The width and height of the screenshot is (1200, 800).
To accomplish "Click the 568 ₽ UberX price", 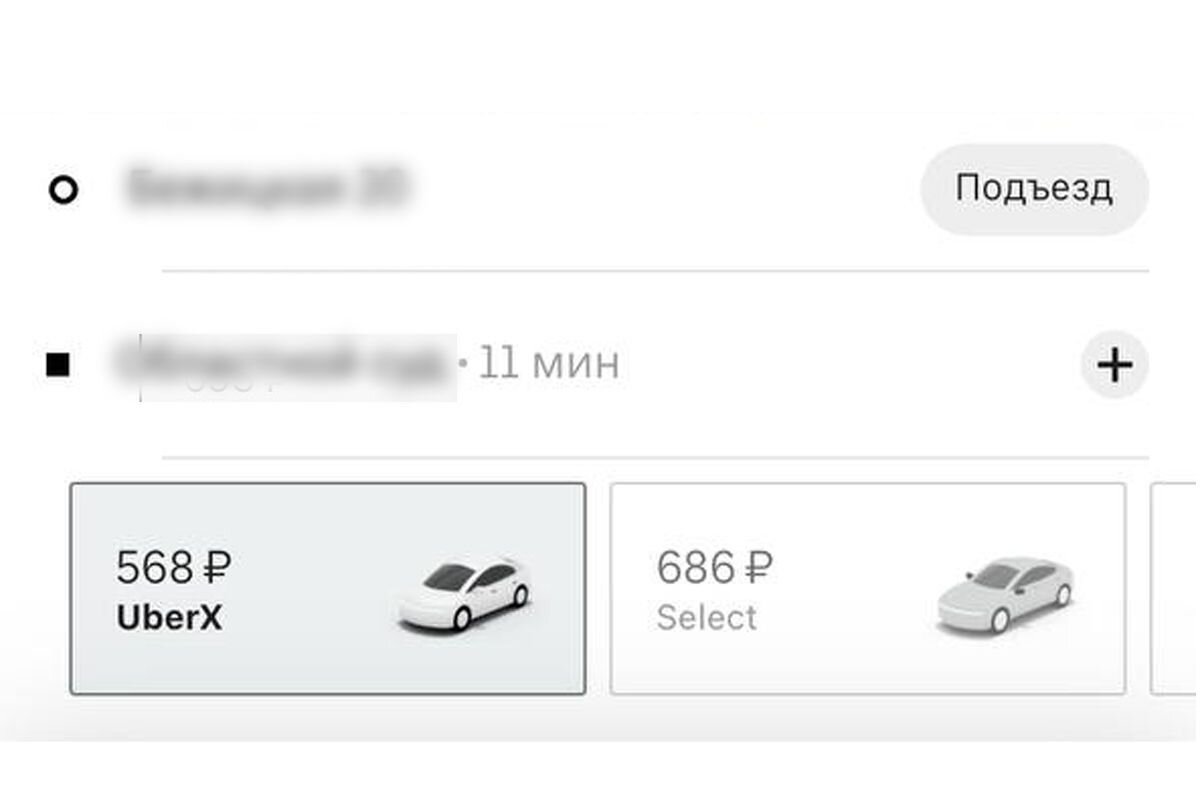I will click(173, 569).
